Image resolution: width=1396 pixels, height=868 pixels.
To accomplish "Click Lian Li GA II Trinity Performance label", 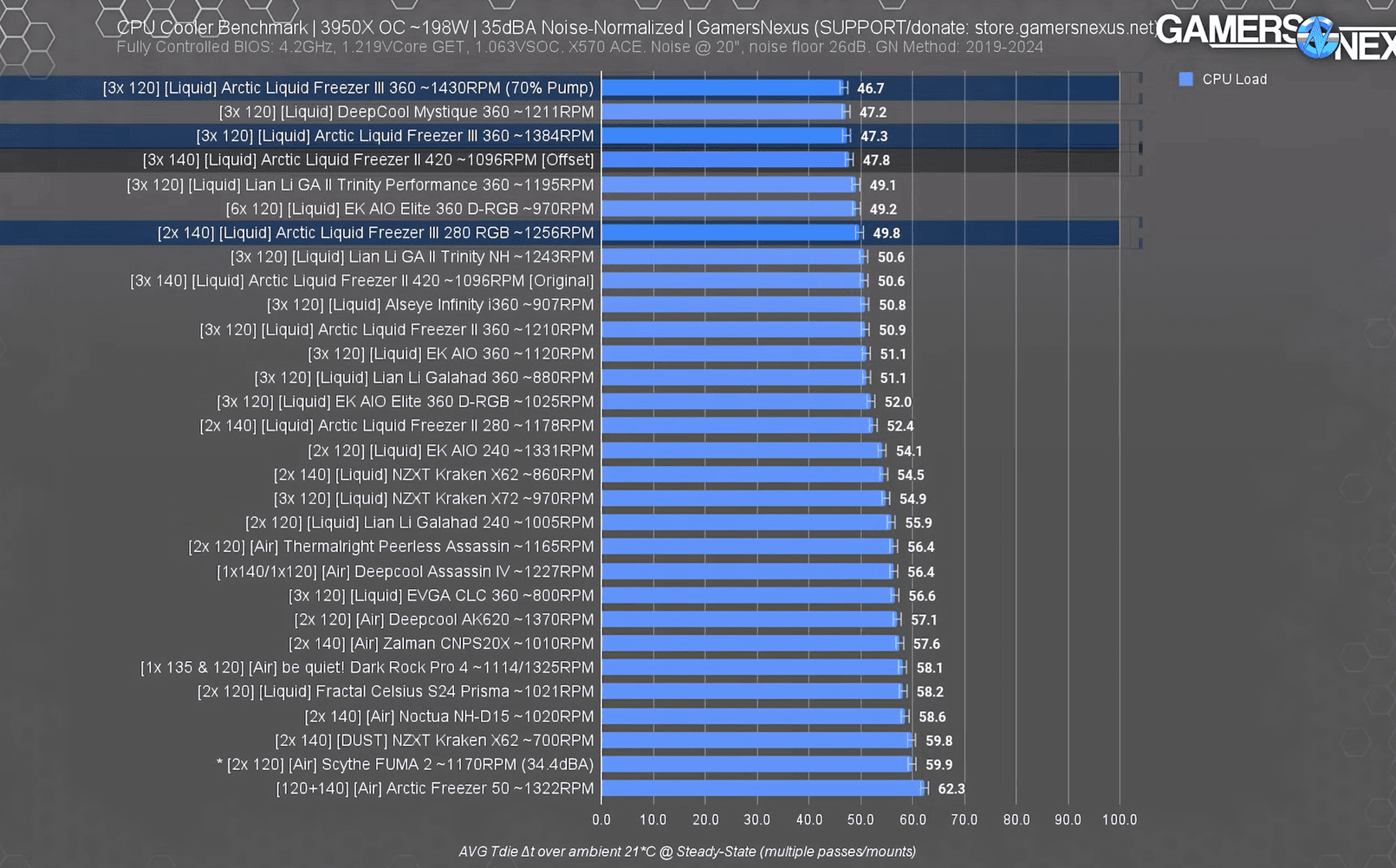I will point(360,185).
